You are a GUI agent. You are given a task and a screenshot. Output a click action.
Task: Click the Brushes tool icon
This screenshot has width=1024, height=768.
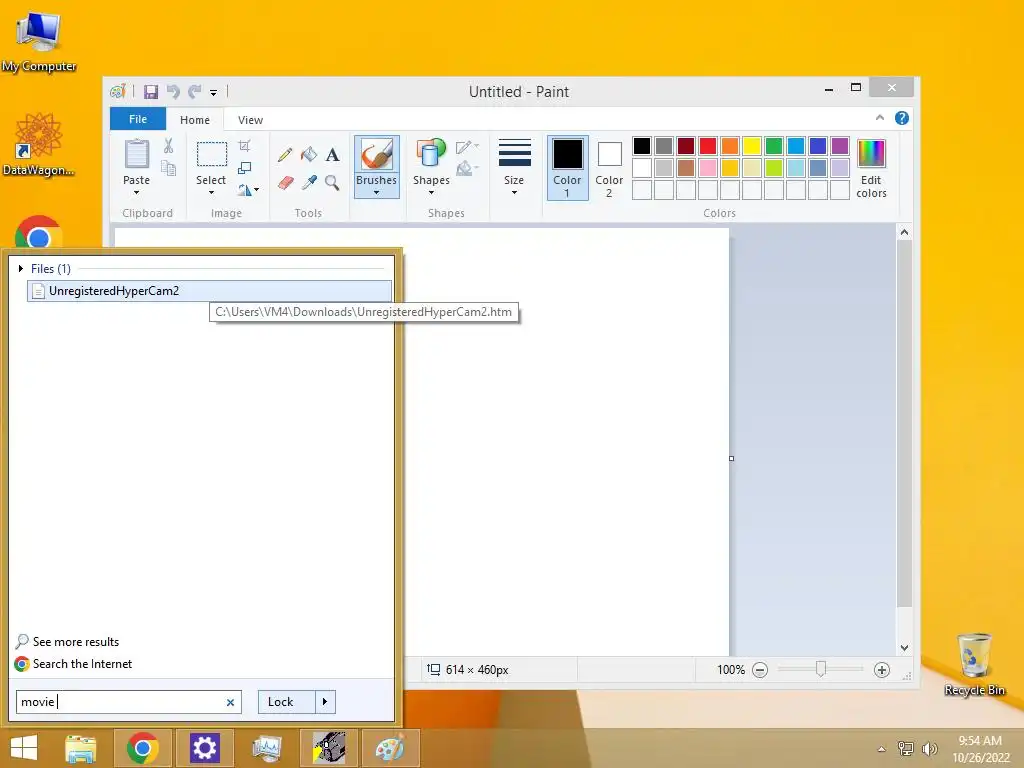[377, 154]
